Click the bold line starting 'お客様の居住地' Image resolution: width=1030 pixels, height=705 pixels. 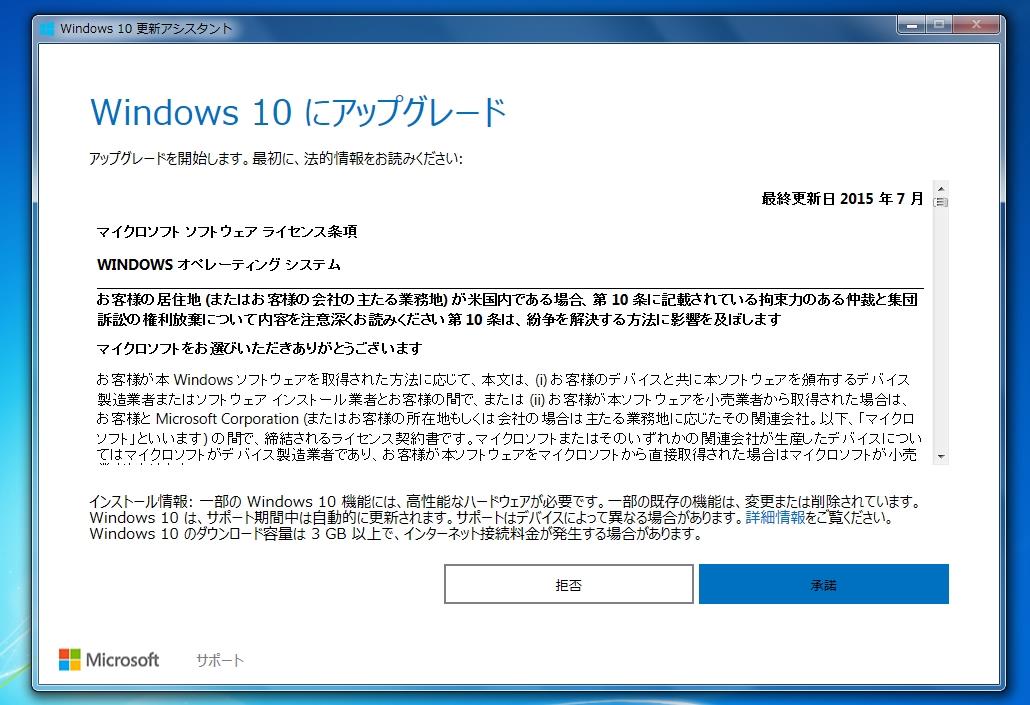[507, 300]
